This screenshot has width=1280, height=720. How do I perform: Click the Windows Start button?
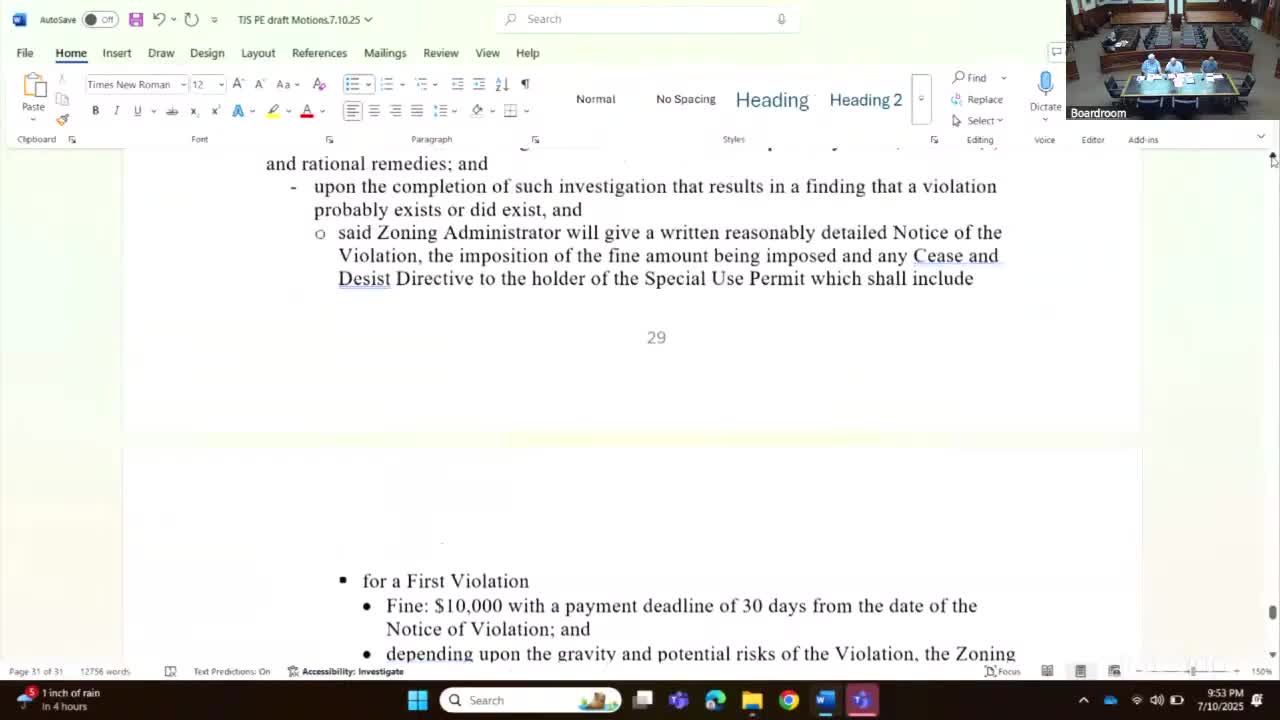pos(418,700)
